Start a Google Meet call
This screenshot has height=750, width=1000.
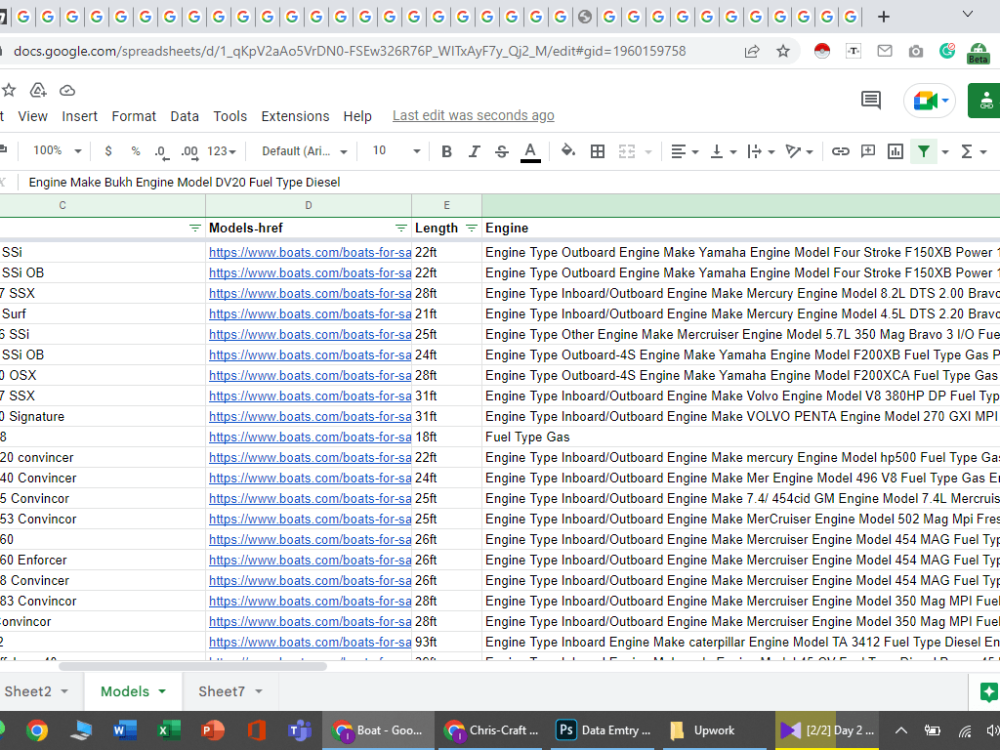(x=929, y=100)
